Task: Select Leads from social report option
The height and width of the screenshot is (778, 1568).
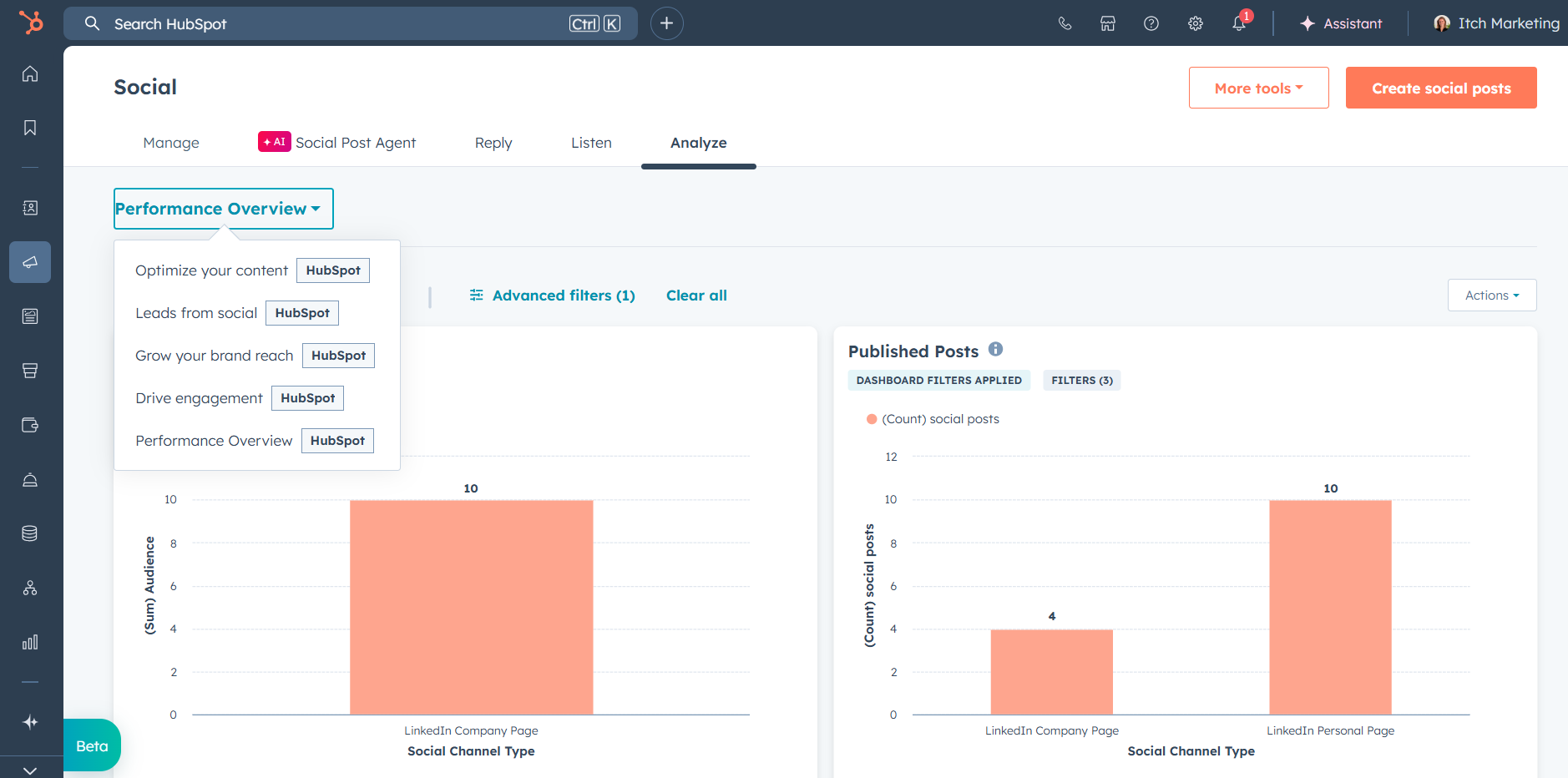Action: click(x=197, y=313)
